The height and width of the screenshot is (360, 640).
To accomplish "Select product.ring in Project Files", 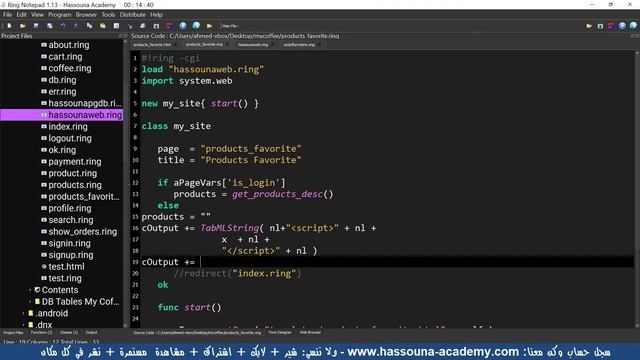I will click(73, 173).
